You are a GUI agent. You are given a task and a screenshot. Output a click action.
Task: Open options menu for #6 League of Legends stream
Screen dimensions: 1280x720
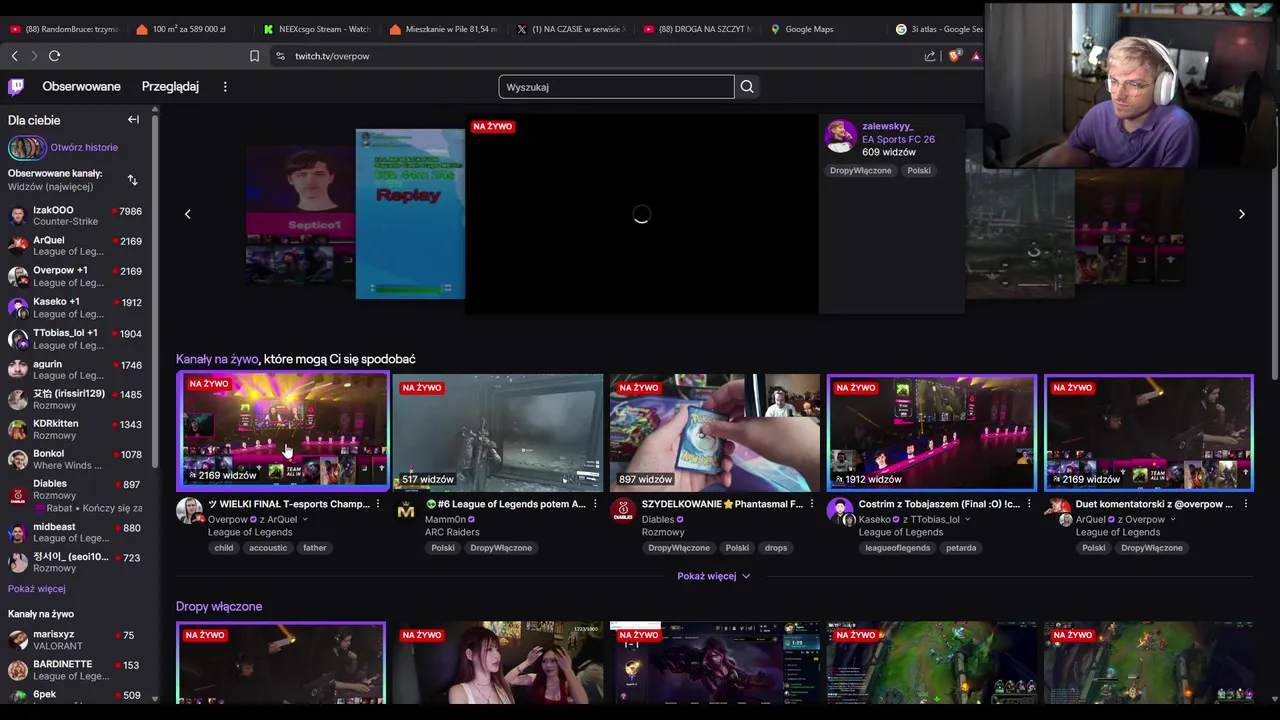pyautogui.click(x=595, y=504)
